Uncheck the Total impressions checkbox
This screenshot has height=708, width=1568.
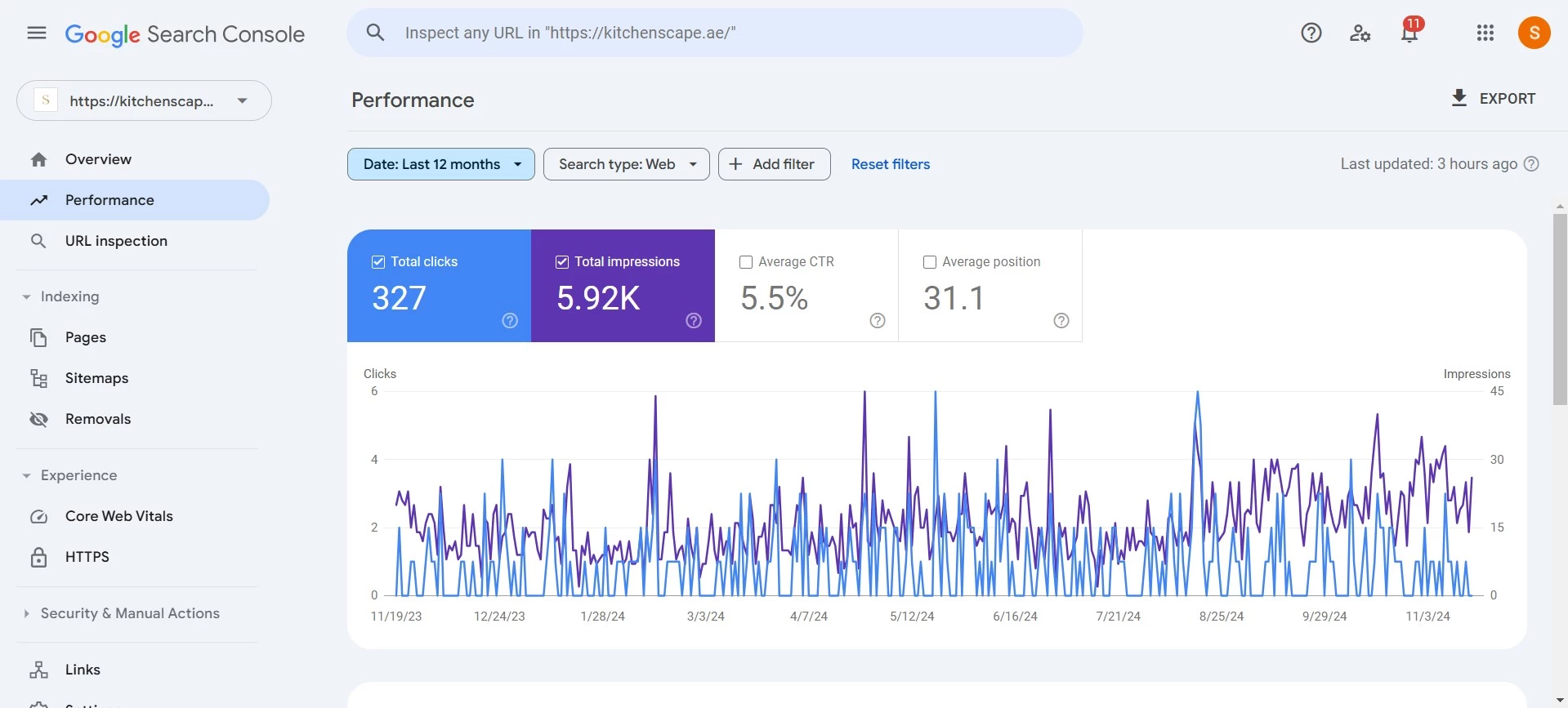[562, 262]
